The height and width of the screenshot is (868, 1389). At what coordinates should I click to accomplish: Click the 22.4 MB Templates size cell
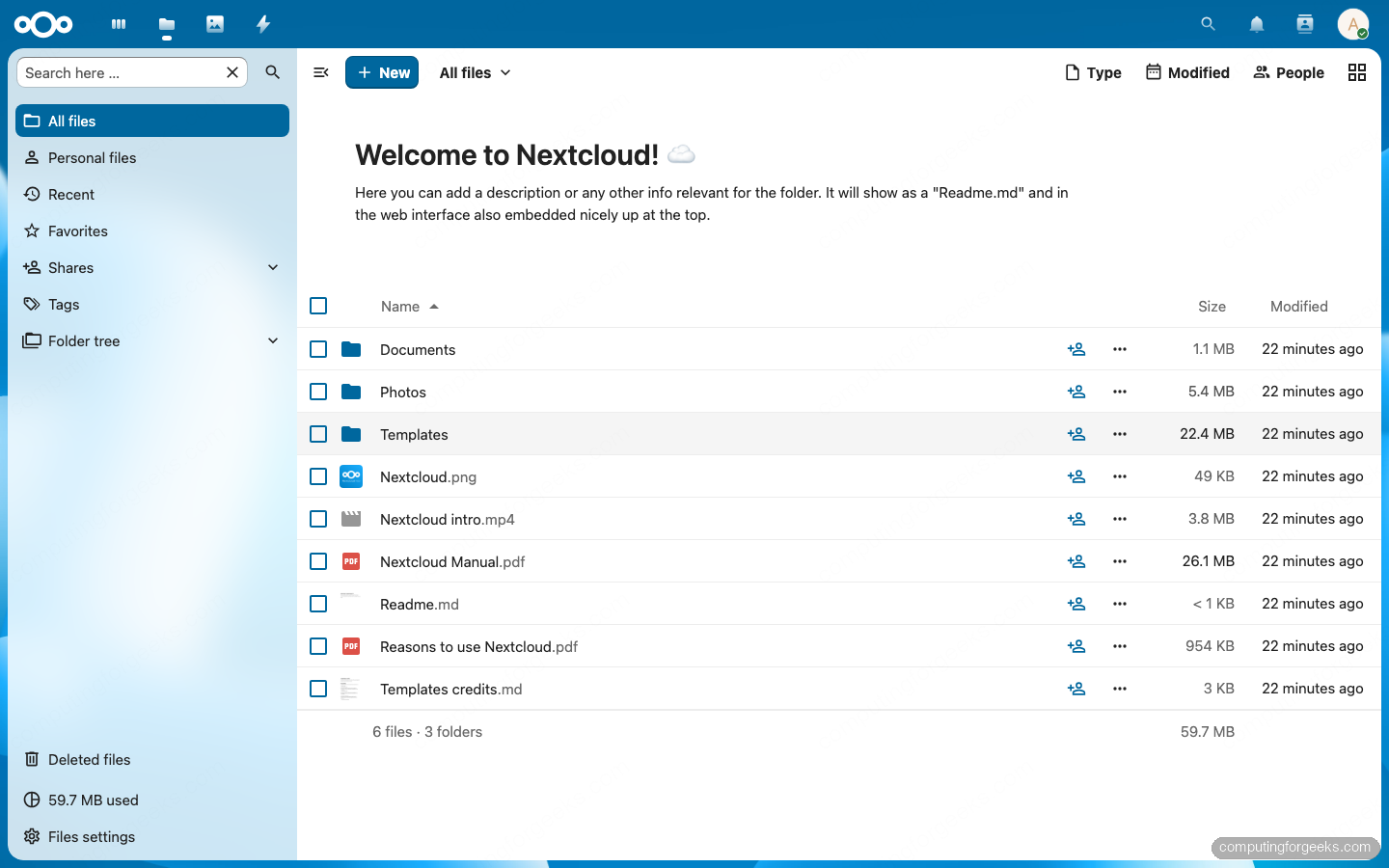click(1207, 434)
